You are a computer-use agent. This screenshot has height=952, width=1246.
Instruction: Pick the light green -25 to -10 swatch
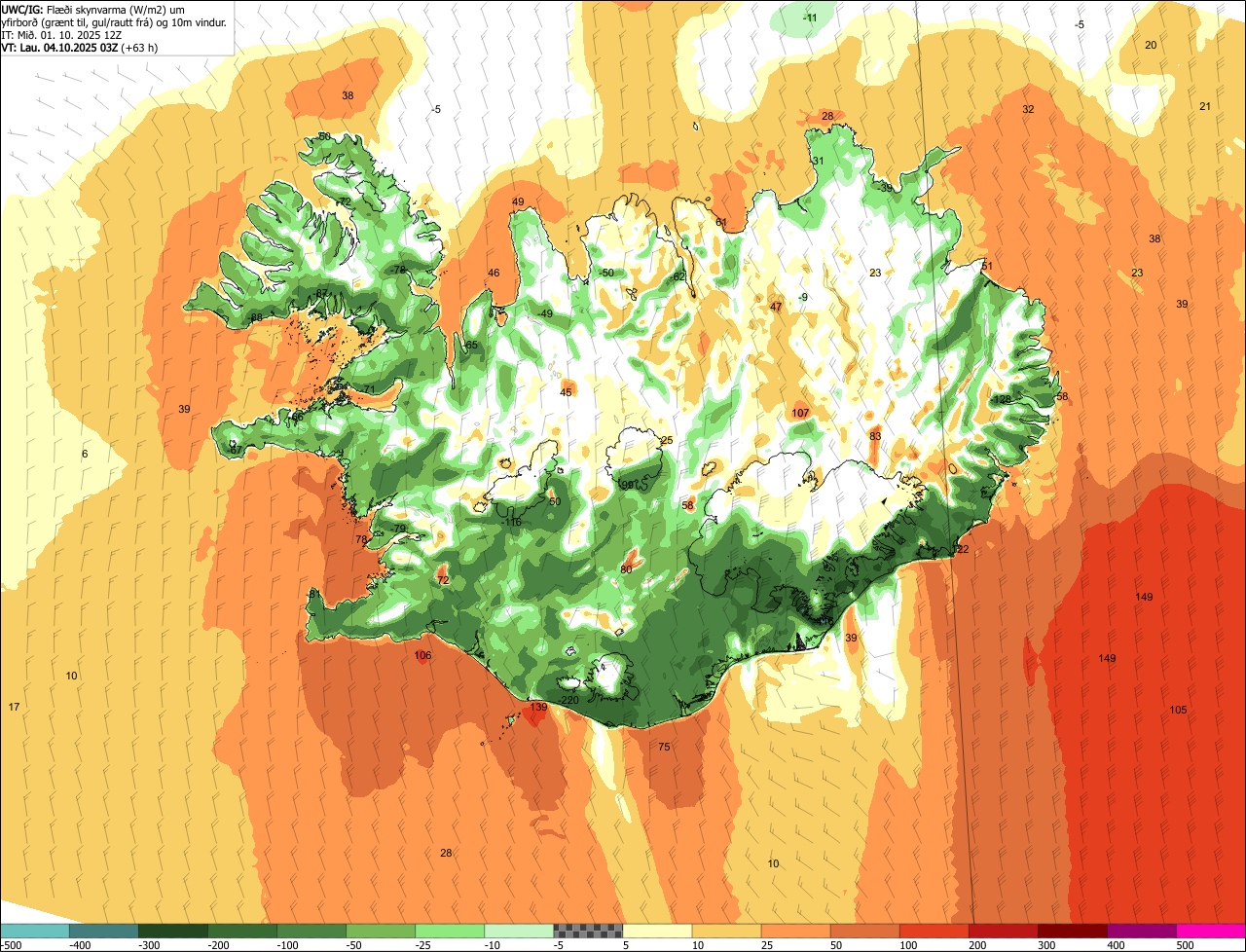450,931
